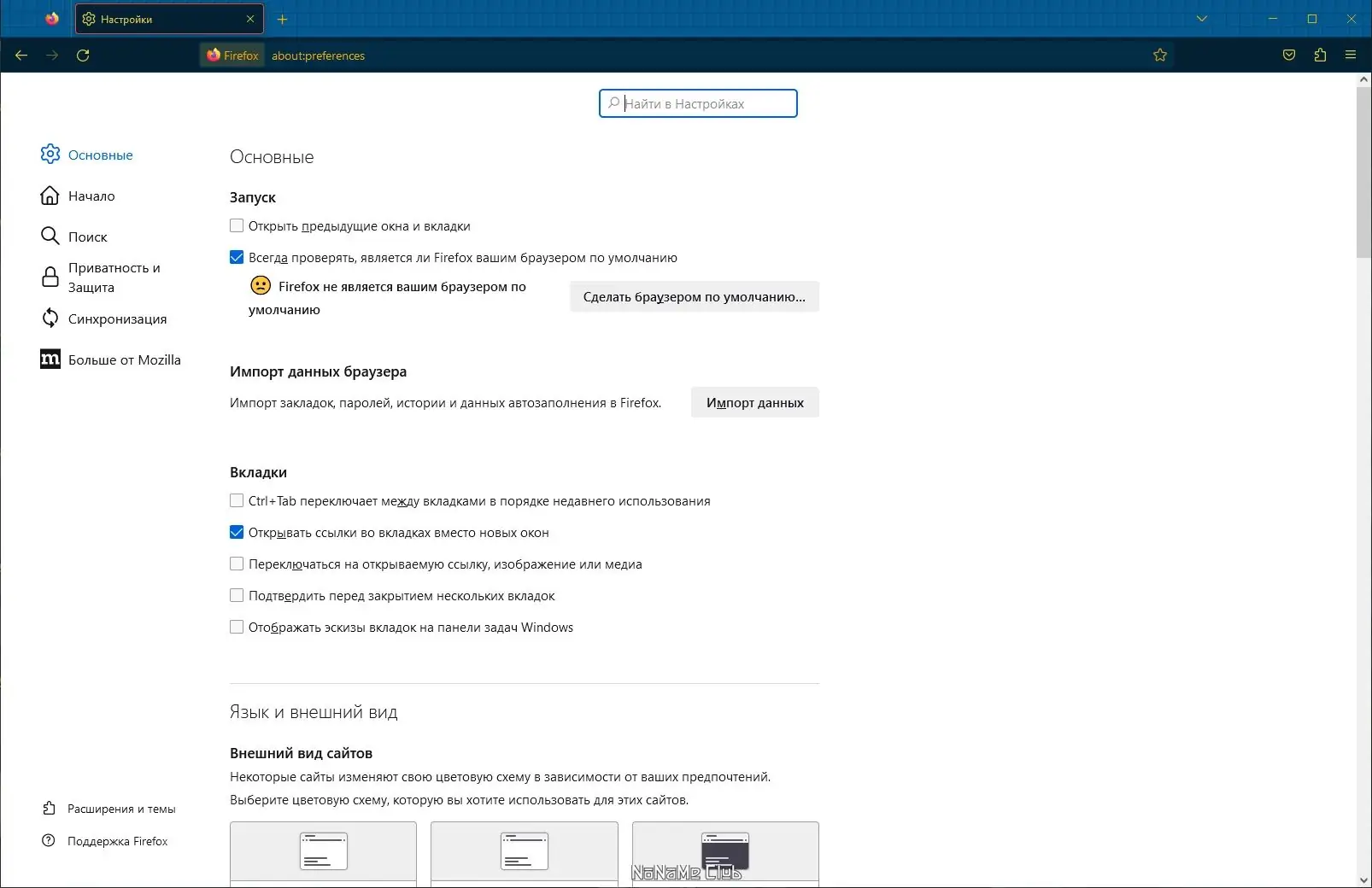
Task: Click the Поддержка Firefox link
Action: (x=105, y=841)
